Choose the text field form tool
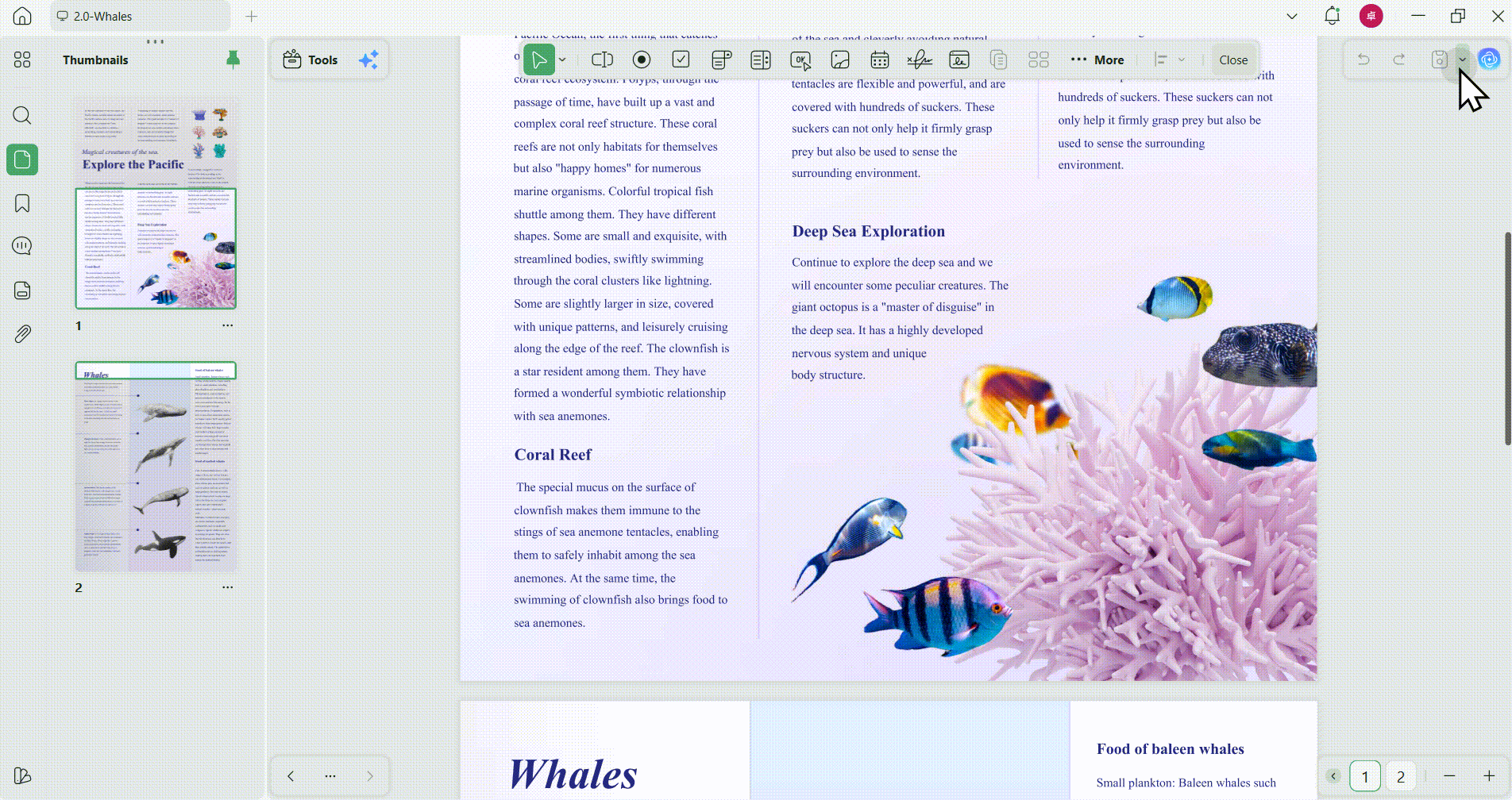The height and width of the screenshot is (800, 1512). click(x=603, y=60)
